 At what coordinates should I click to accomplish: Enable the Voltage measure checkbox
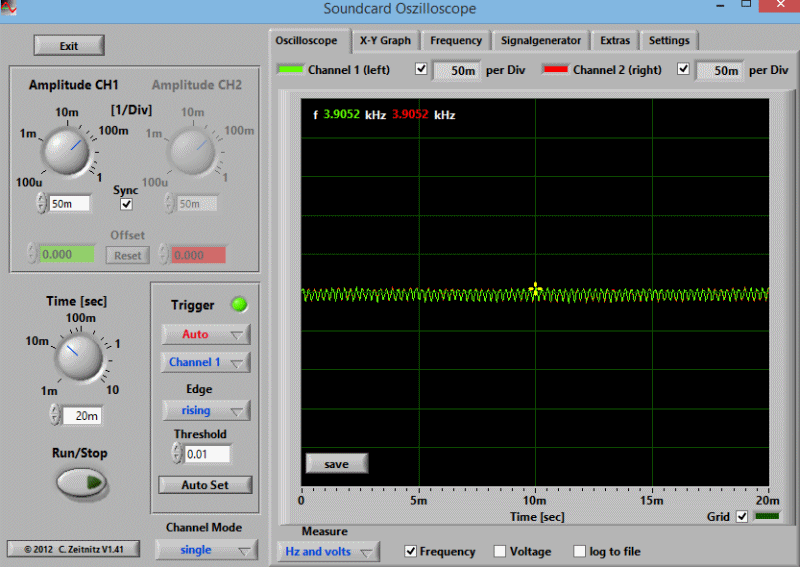coord(500,551)
